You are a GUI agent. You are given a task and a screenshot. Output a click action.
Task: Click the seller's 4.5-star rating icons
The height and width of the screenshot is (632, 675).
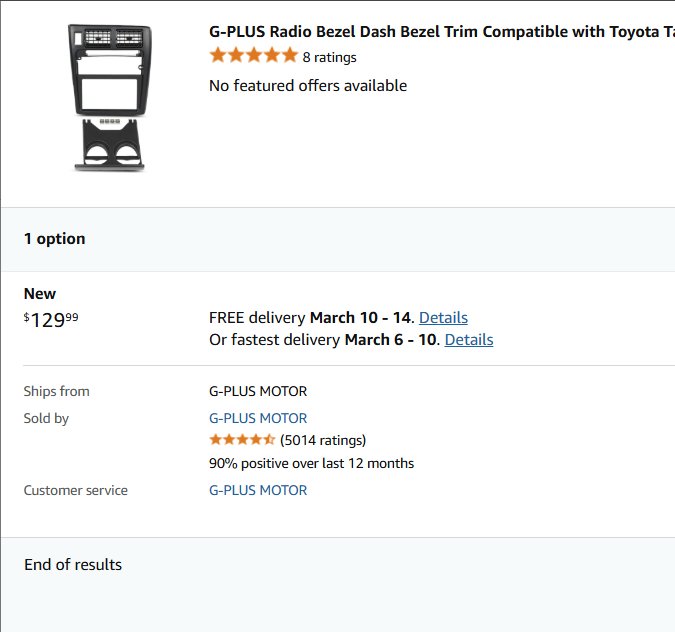[242, 440]
